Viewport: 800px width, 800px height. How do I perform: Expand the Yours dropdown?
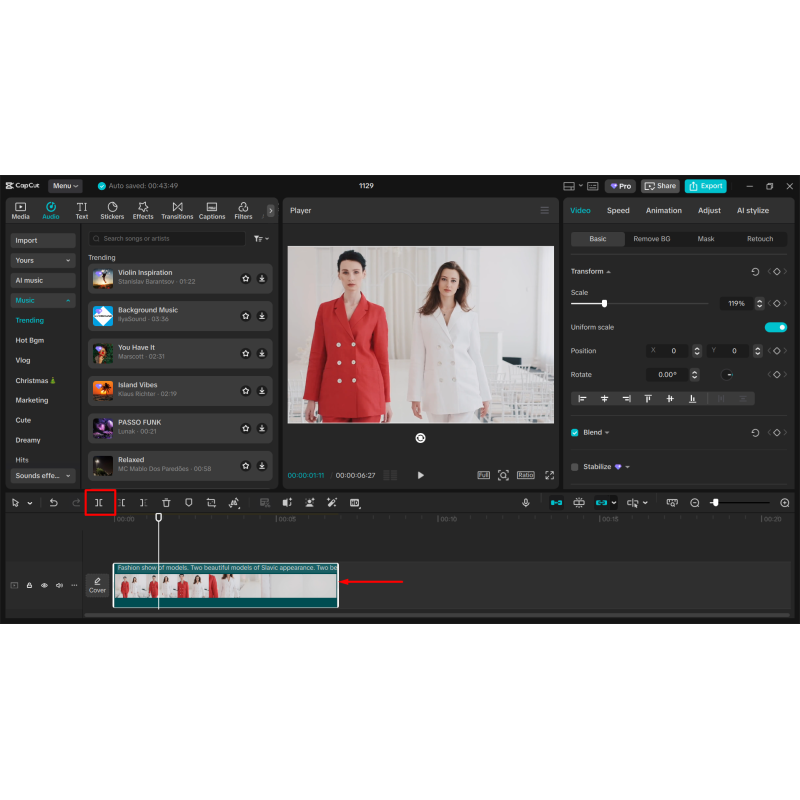pyautogui.click(x=43, y=260)
